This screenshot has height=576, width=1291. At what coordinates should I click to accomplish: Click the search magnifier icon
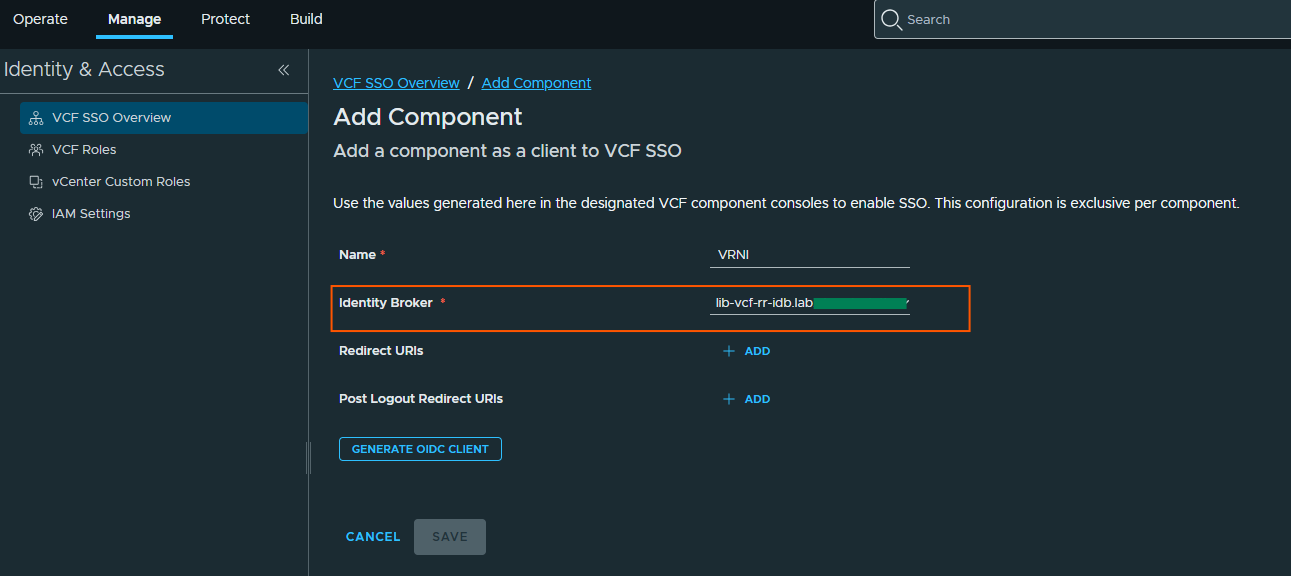pyautogui.click(x=891, y=20)
